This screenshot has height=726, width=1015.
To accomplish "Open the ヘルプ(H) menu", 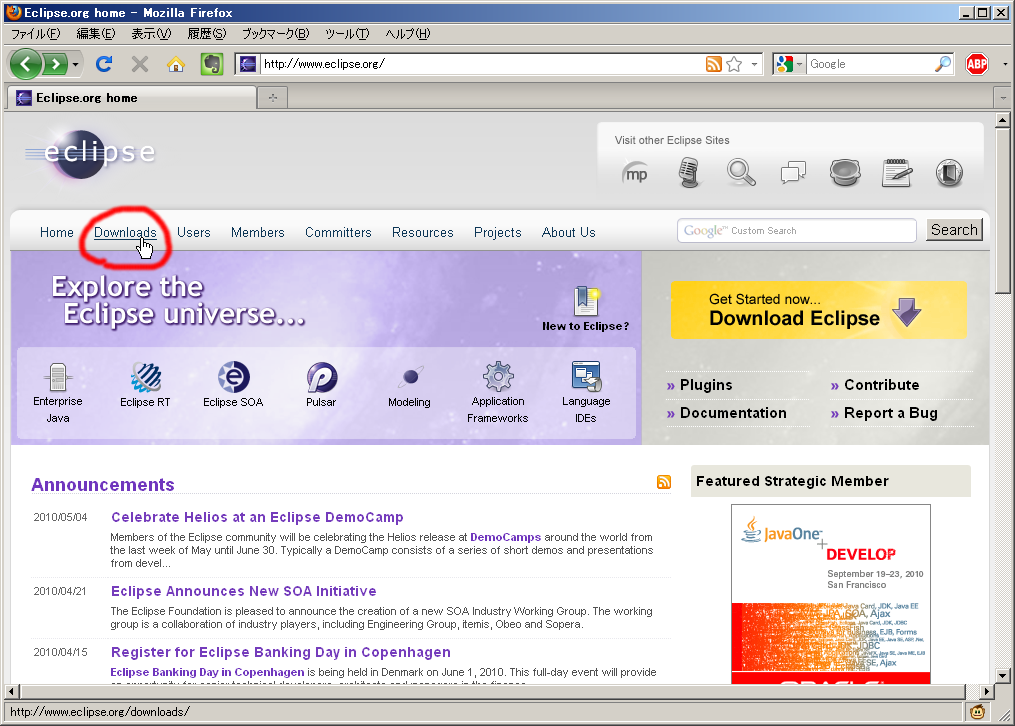I will [408, 34].
